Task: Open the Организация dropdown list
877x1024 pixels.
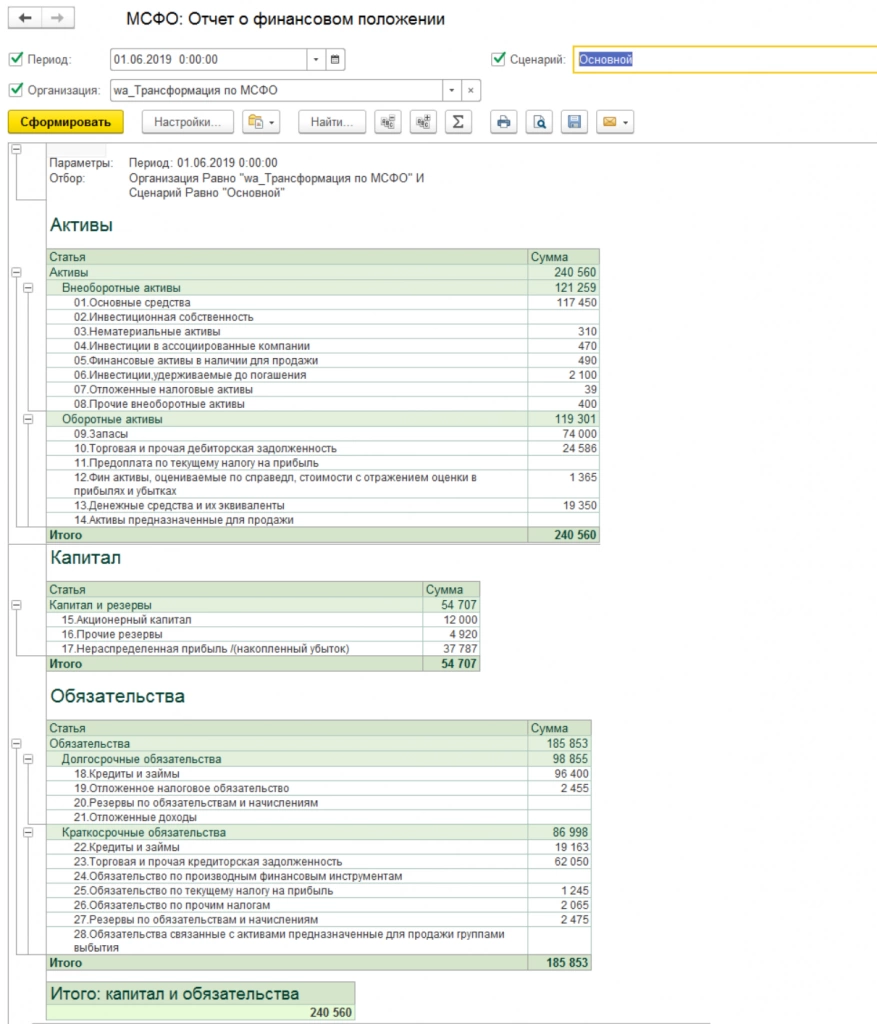Action: tap(452, 90)
